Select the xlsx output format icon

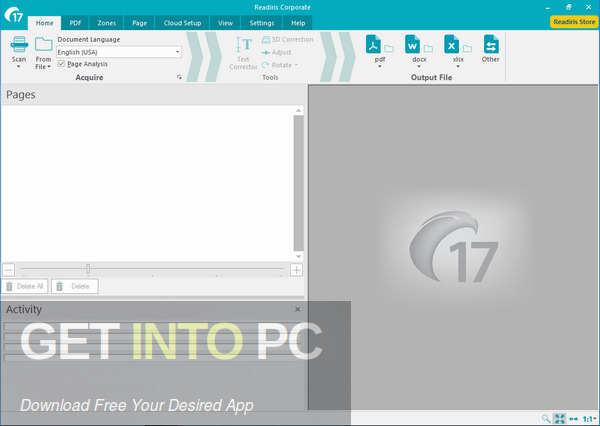click(451, 44)
